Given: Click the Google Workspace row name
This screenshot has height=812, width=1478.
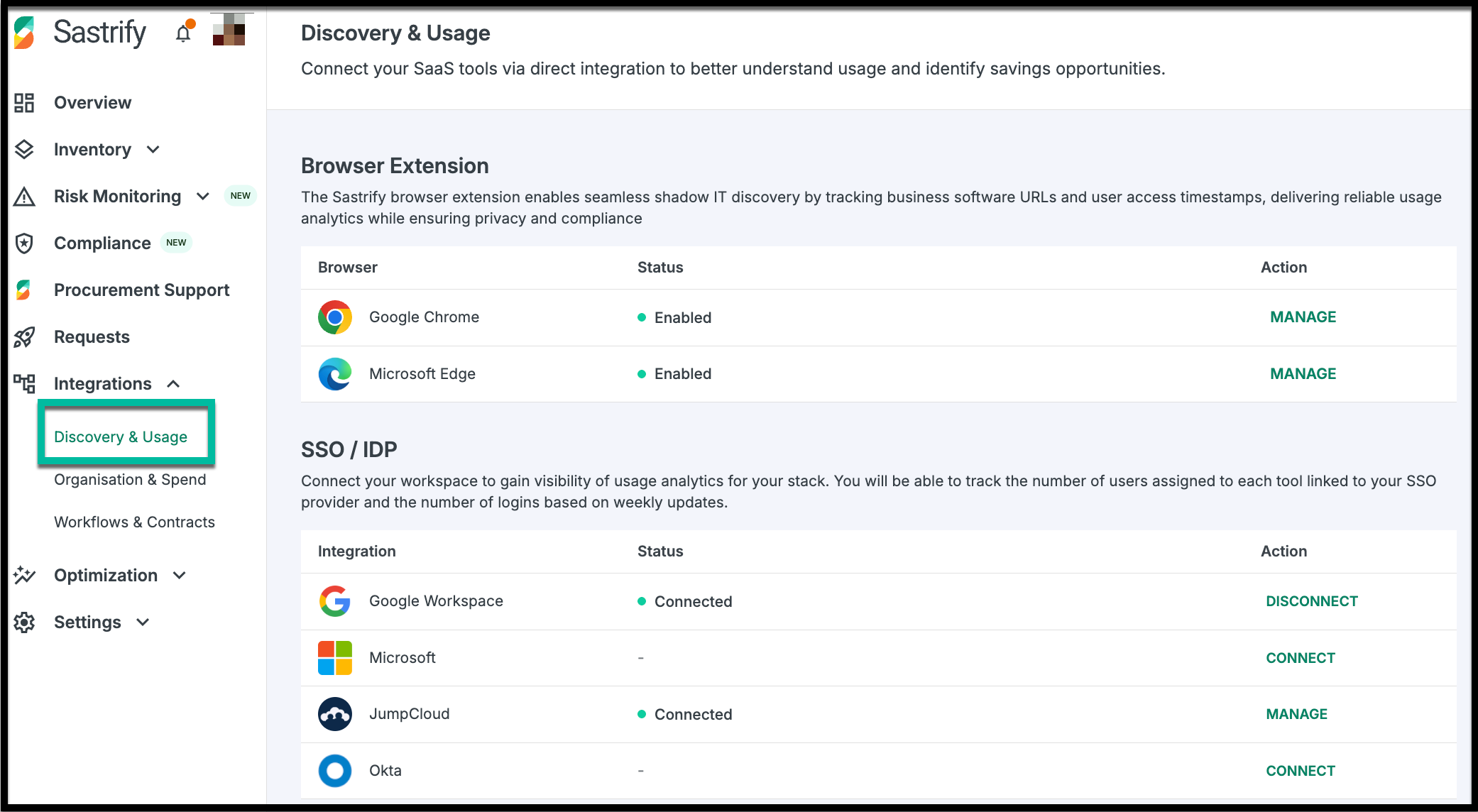Looking at the screenshot, I should 436,601.
